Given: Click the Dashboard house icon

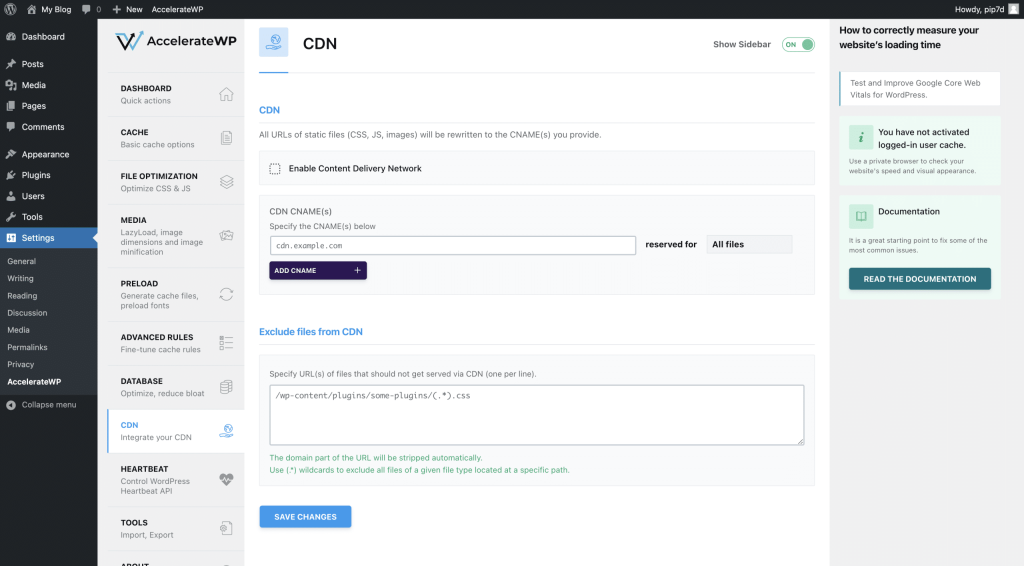Looking at the screenshot, I should click(226, 94).
